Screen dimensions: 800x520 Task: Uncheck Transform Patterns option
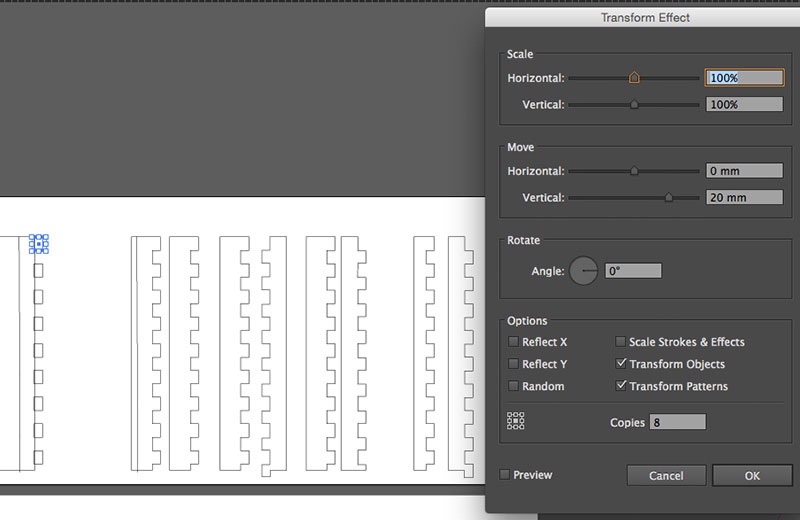click(x=620, y=385)
